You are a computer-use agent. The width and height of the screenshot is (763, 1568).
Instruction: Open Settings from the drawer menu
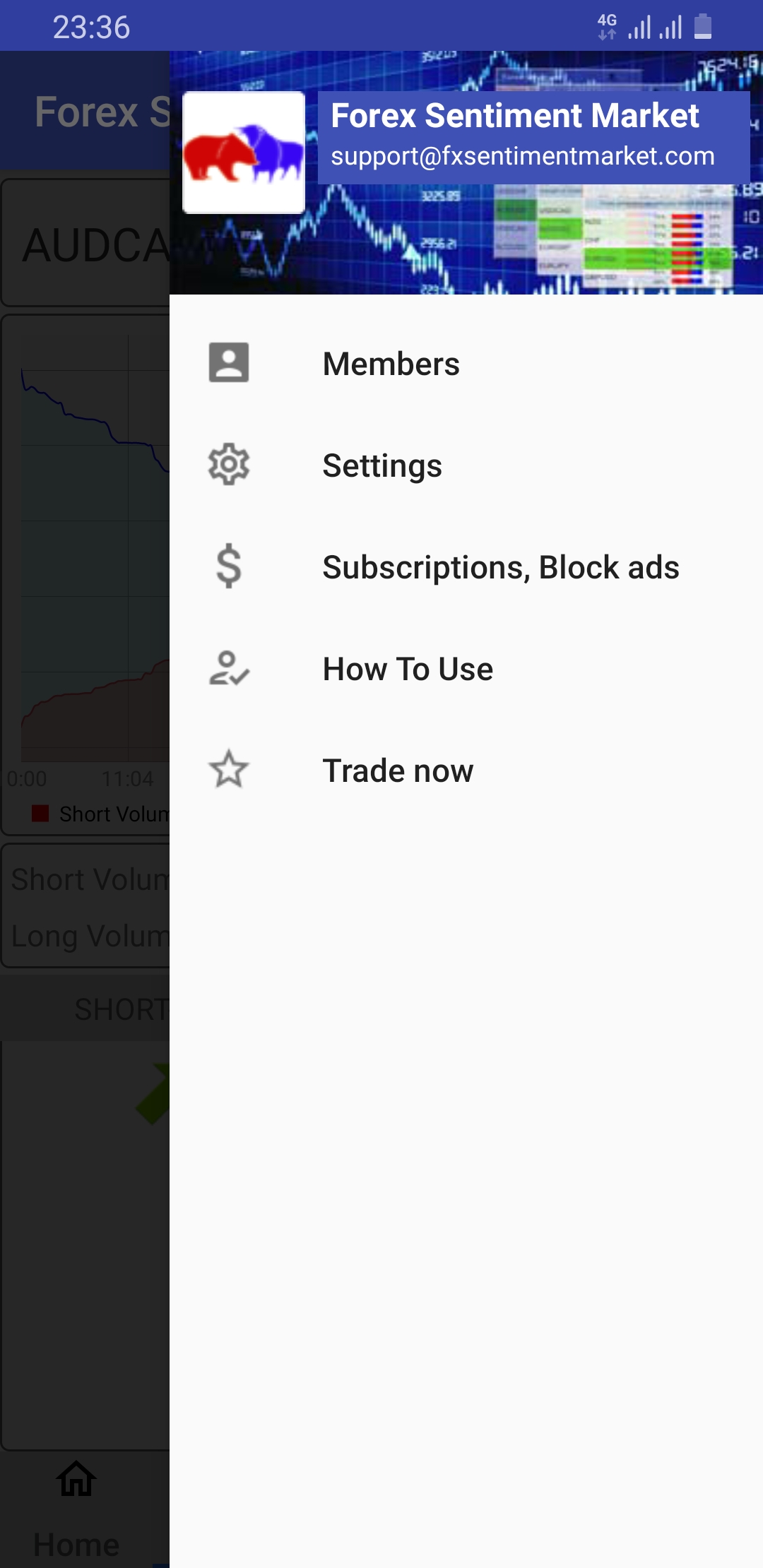[x=382, y=466]
